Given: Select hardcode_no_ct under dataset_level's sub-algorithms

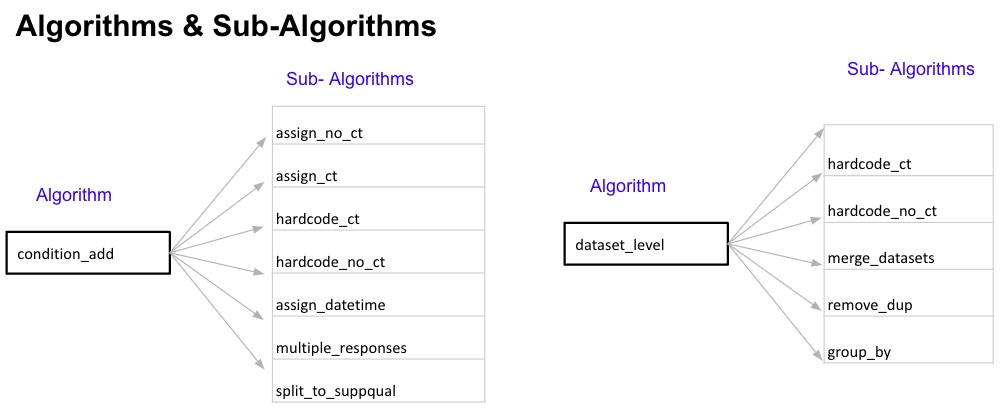Looking at the screenshot, I should [x=909, y=211].
